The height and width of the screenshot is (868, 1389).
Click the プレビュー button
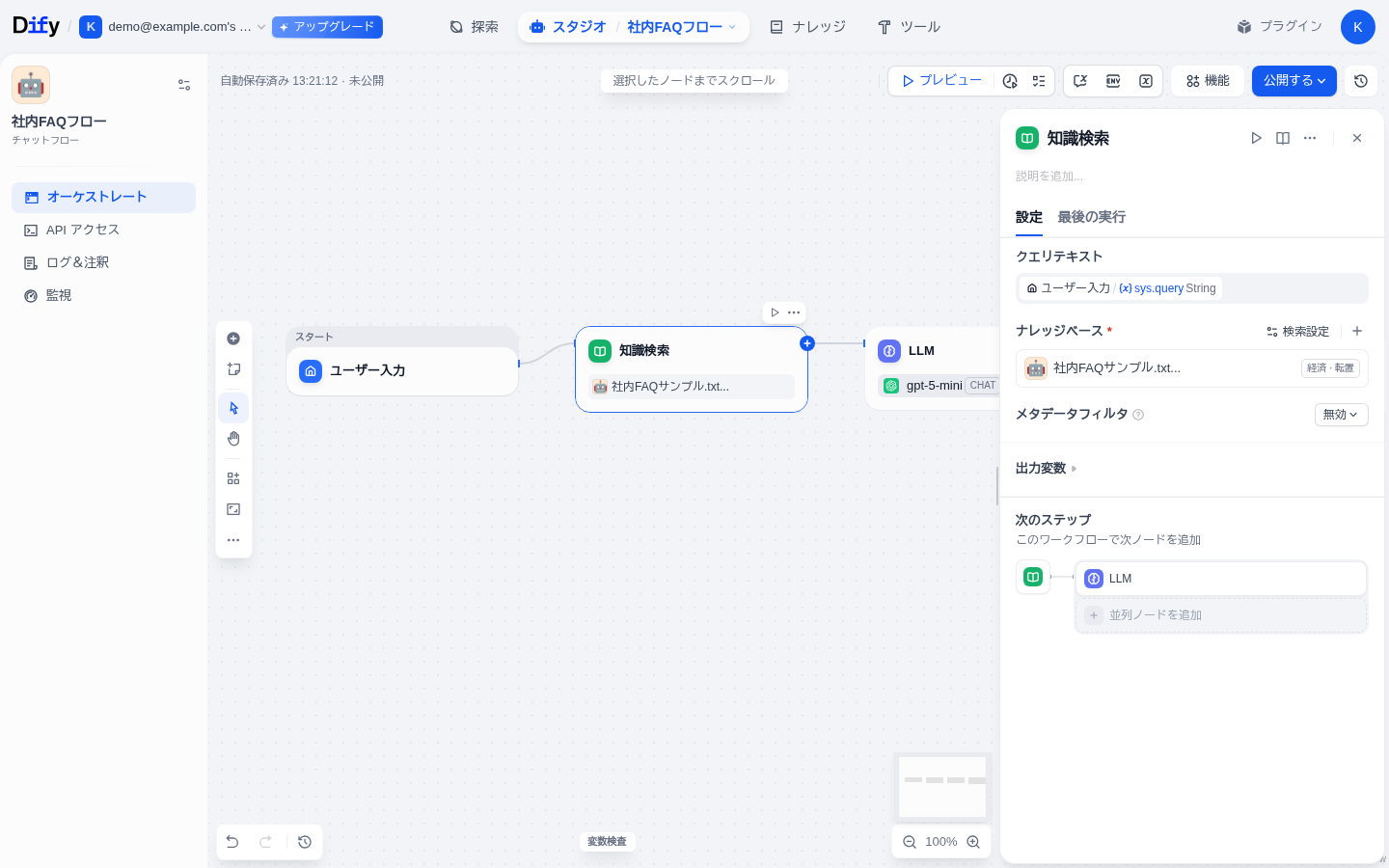940,81
